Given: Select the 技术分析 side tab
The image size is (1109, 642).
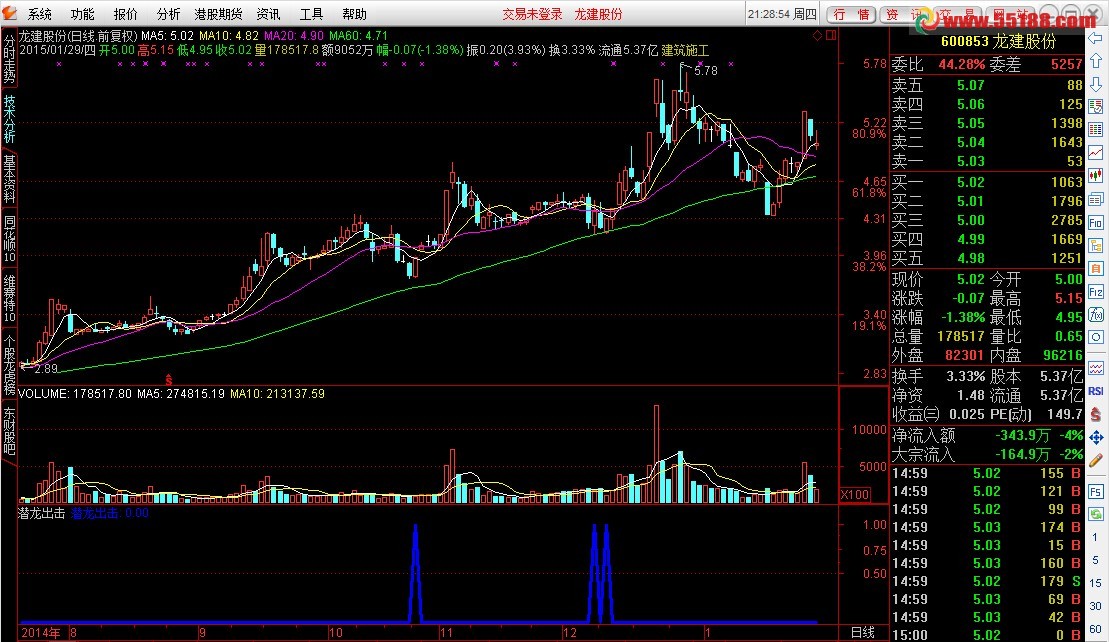Looking at the screenshot, I should point(9,119).
